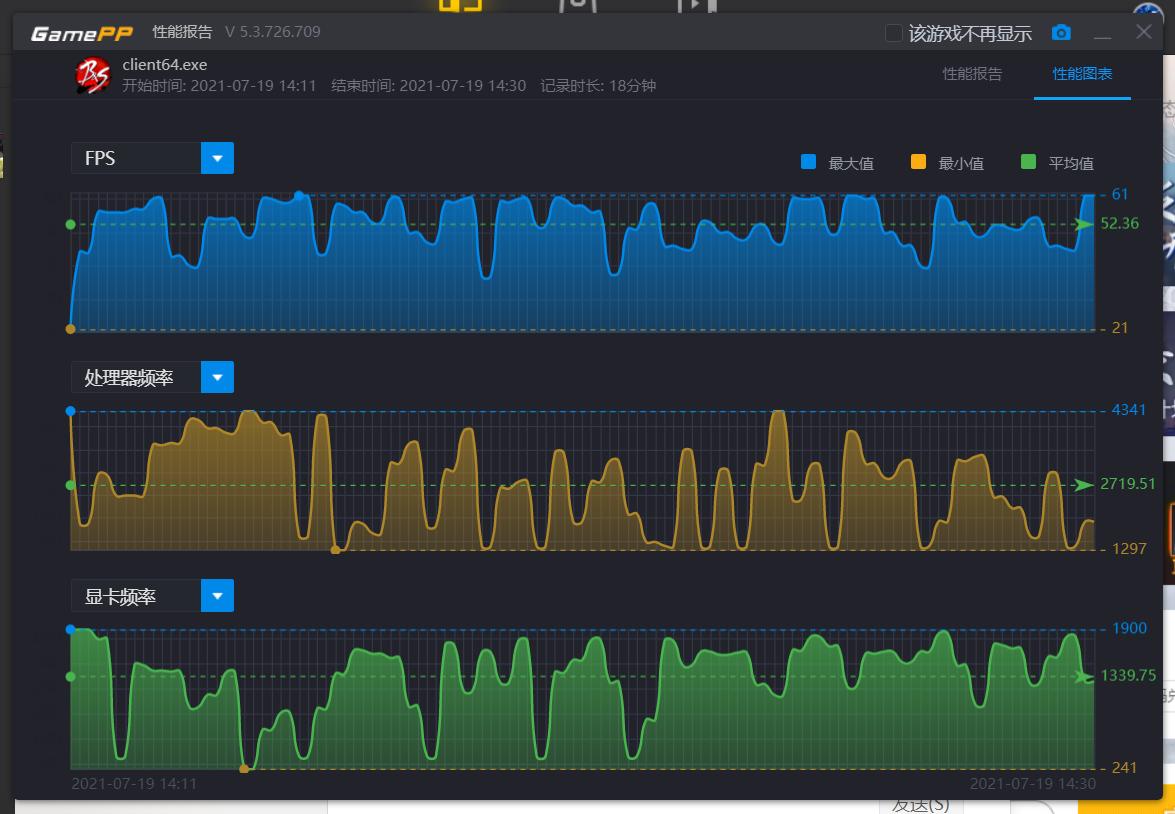Toggle the 最大值 legend item

(837, 163)
